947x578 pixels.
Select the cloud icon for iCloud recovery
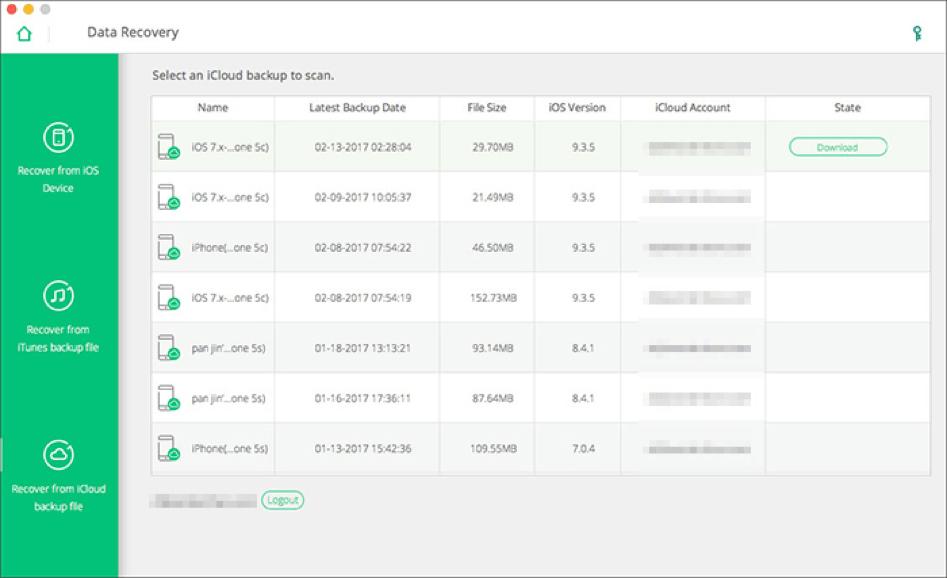click(58, 454)
